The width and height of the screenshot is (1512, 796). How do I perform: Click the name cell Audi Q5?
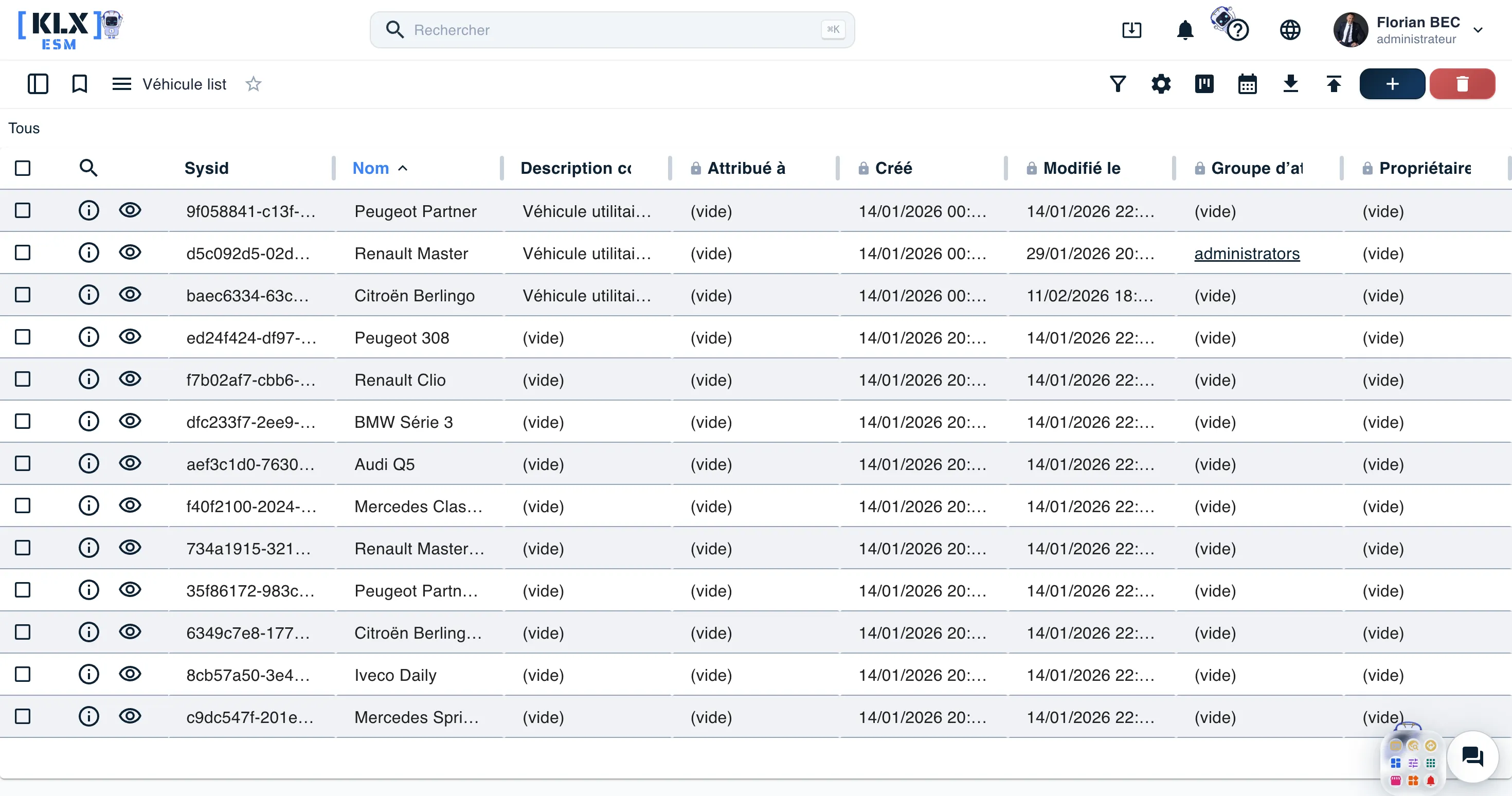pyautogui.click(x=385, y=464)
